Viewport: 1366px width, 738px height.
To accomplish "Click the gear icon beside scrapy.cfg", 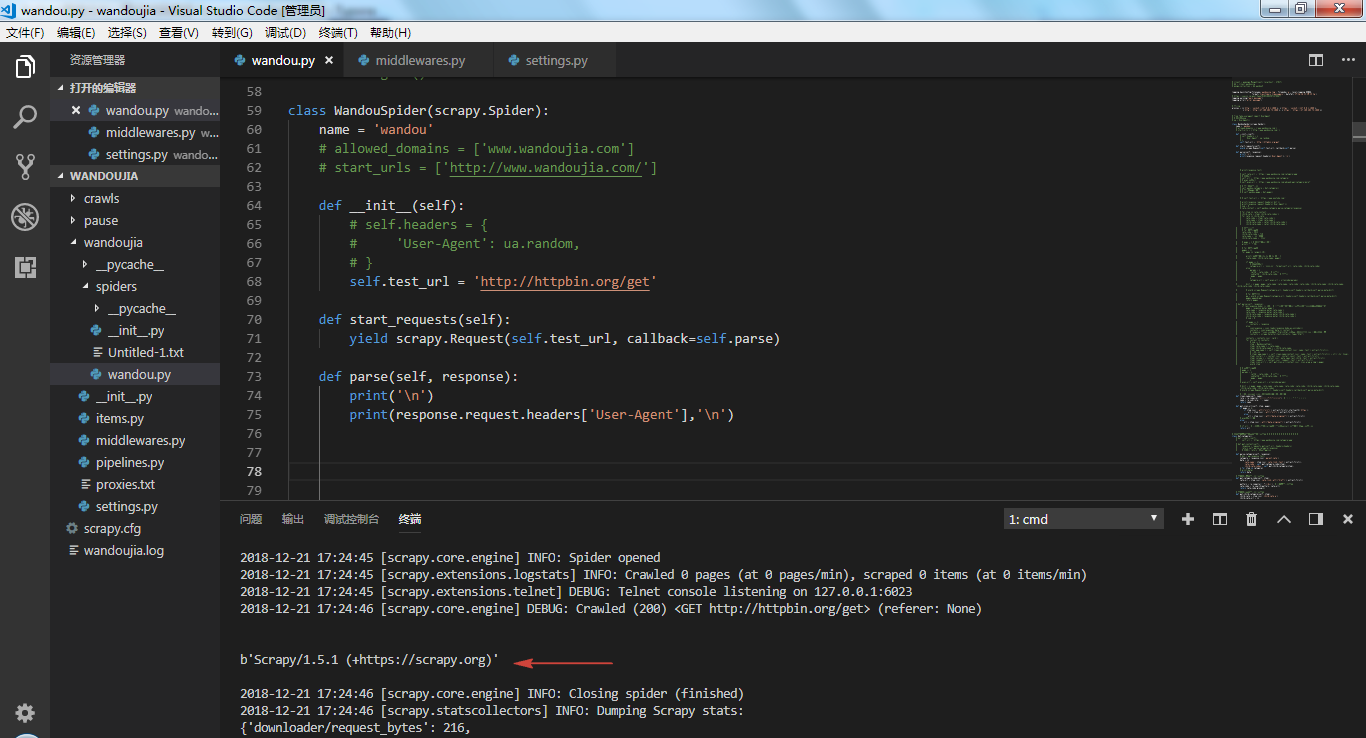I will tap(72, 528).
